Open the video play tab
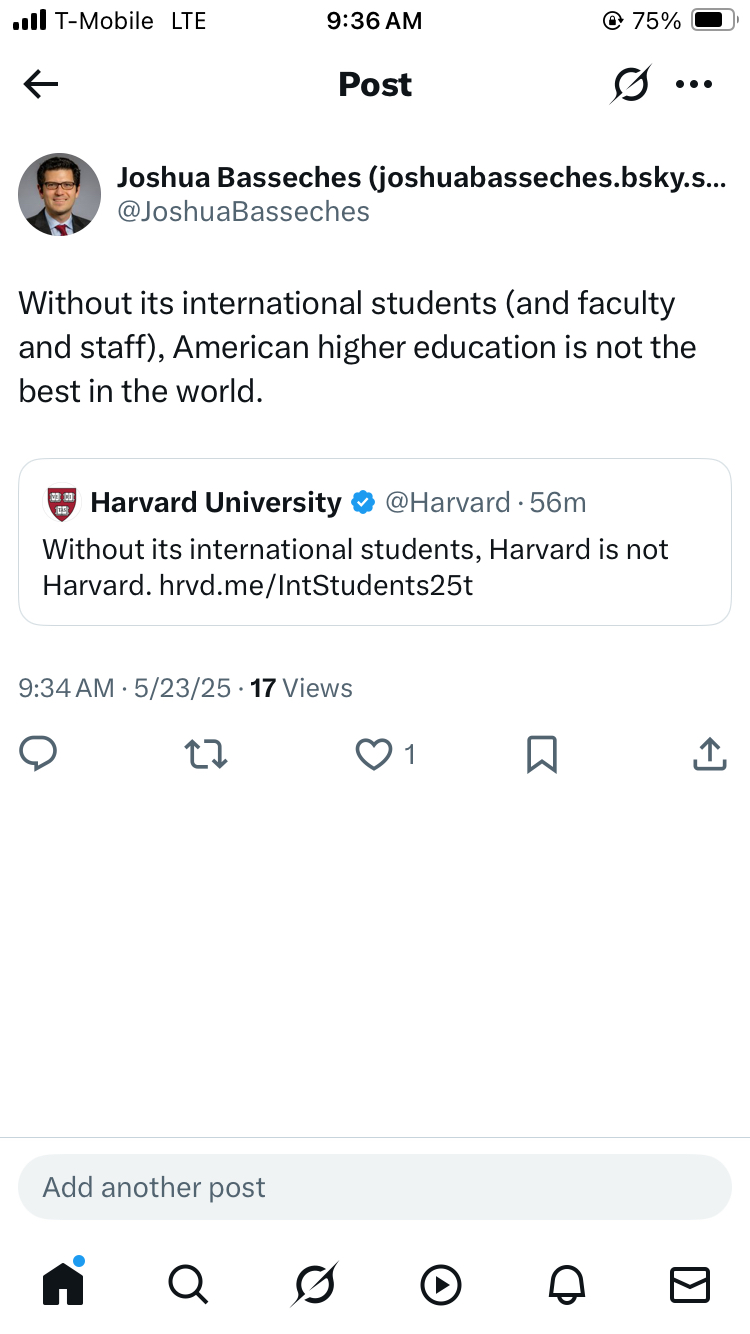 441,1284
